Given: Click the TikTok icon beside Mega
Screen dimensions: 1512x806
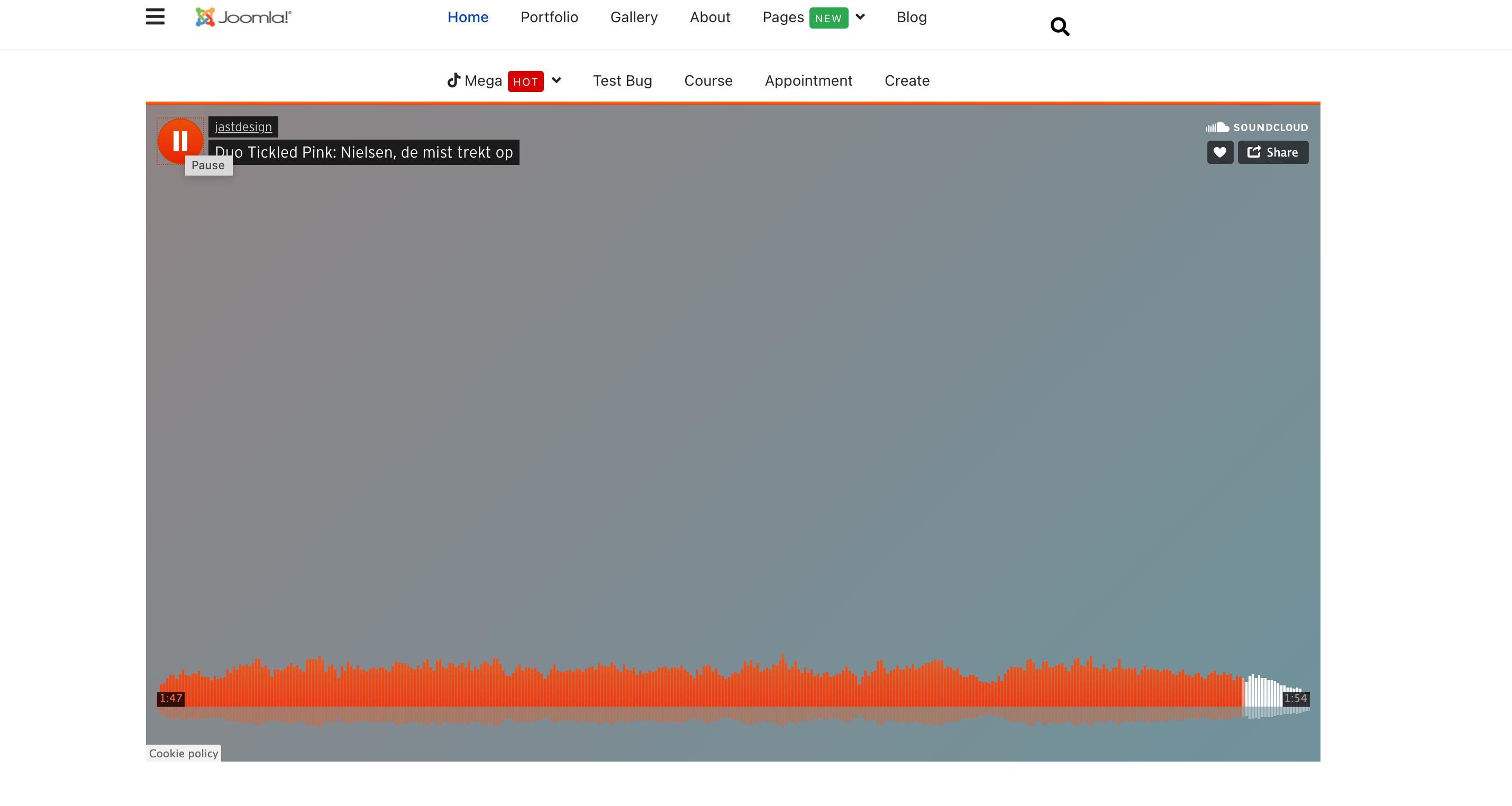Looking at the screenshot, I should click(x=453, y=80).
